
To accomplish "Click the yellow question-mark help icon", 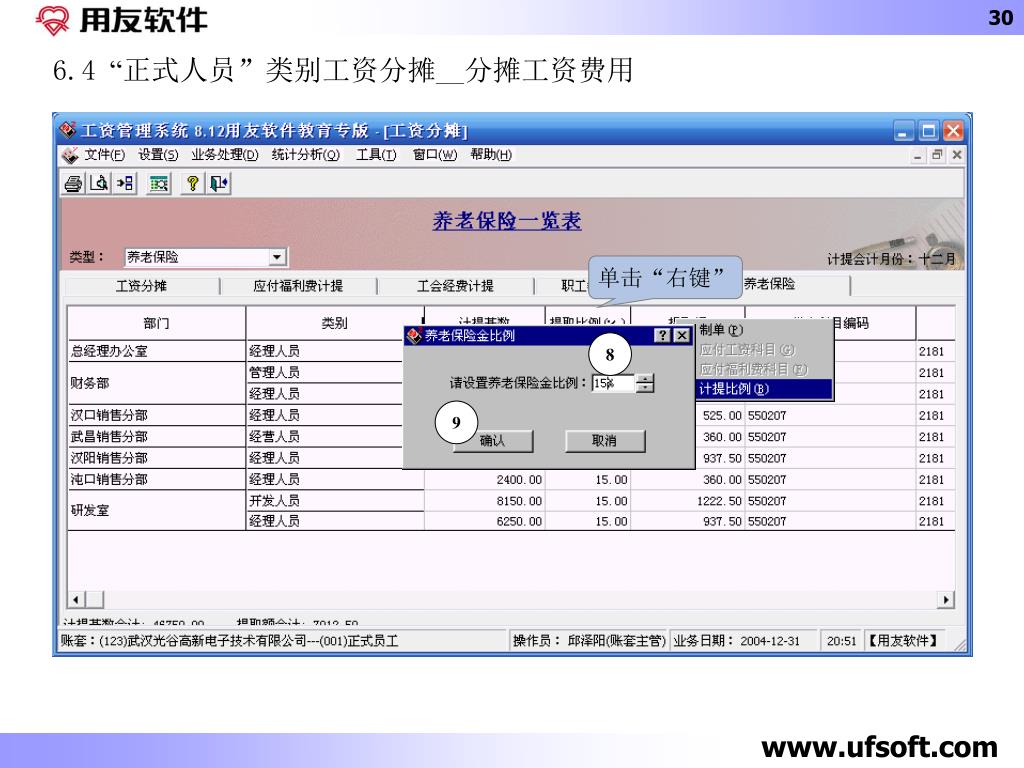I will (x=192, y=184).
